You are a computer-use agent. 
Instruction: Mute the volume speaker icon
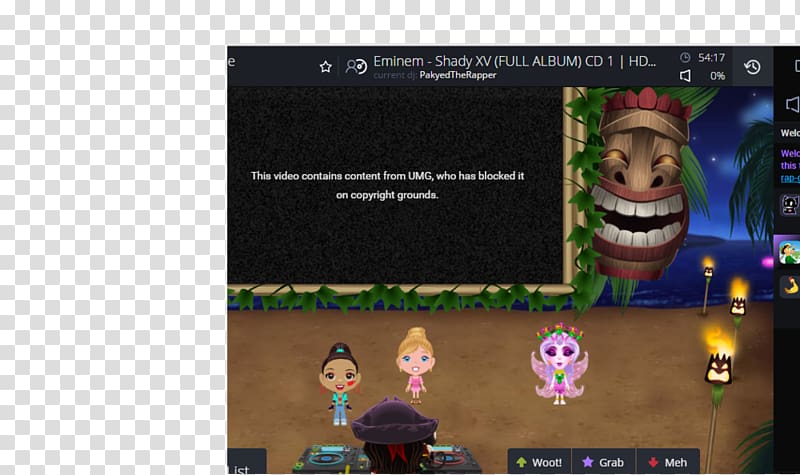[x=685, y=76]
